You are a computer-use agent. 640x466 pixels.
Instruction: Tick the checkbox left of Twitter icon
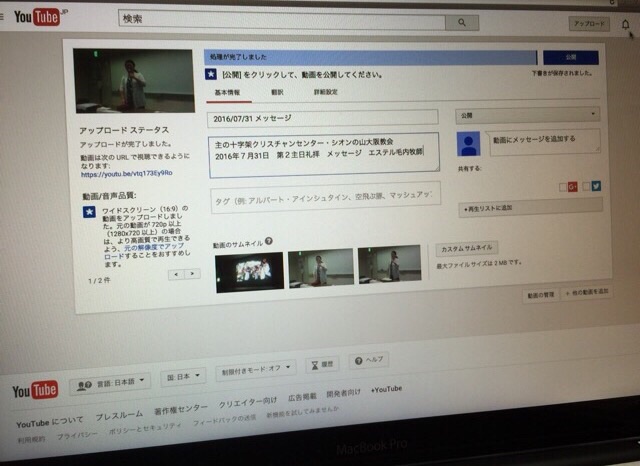[586, 186]
